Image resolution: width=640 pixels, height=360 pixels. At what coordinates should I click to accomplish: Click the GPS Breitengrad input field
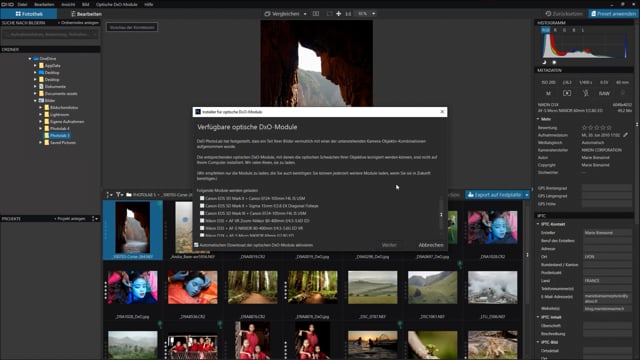pos(607,188)
